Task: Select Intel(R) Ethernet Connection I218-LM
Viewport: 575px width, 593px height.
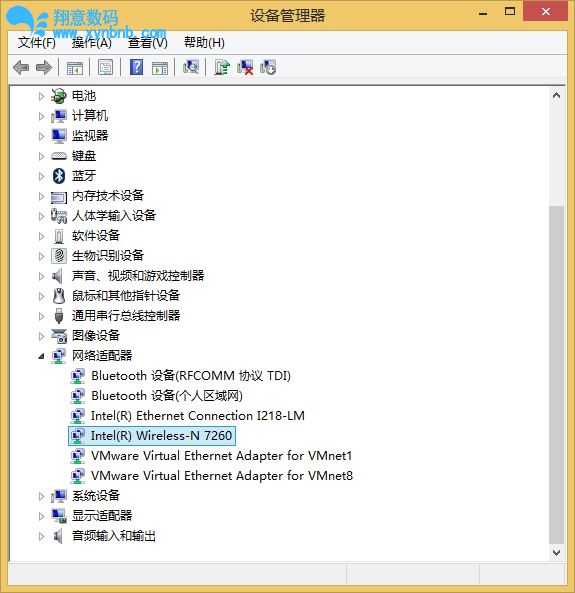Action: pyautogui.click(x=198, y=416)
